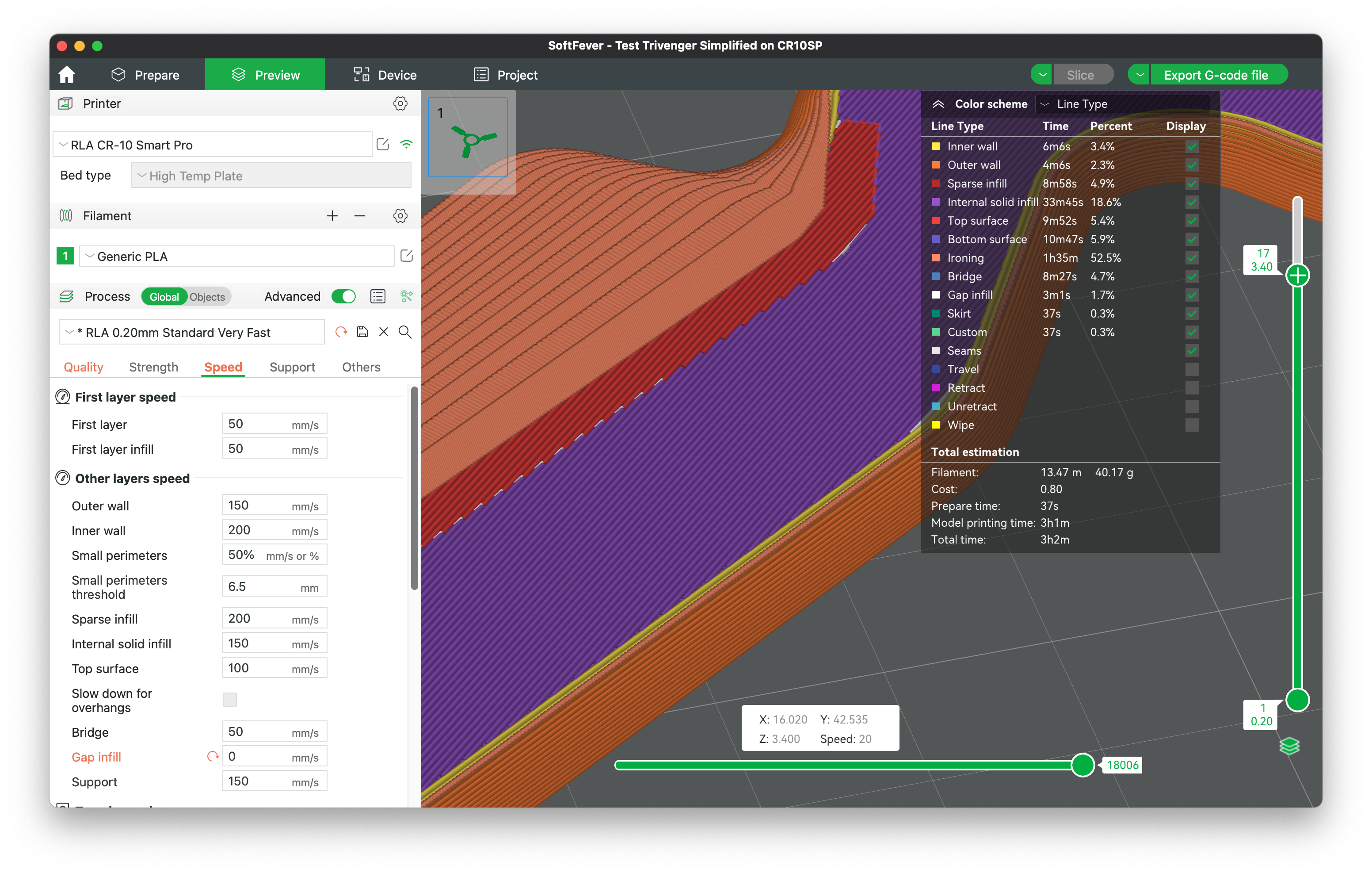Show Travel lines in display column
This screenshot has width=1372, height=873.
1191,369
